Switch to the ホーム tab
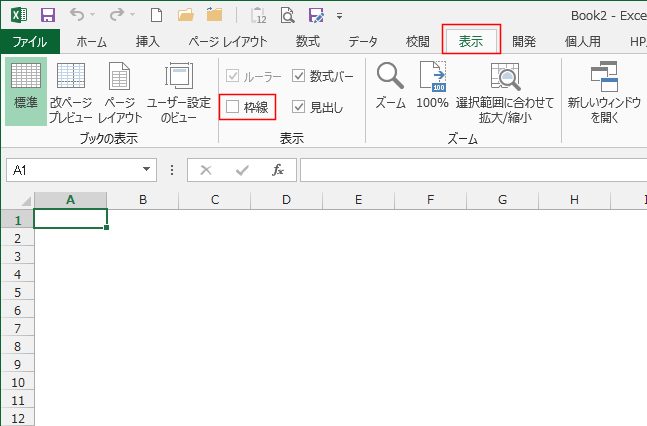 tap(91, 41)
